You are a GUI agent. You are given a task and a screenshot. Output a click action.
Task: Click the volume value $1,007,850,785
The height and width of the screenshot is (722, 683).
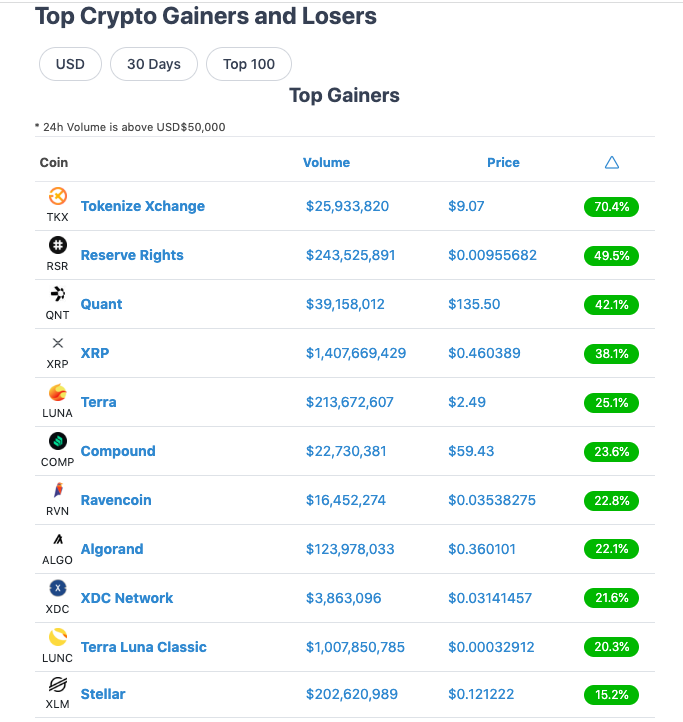[355, 647]
